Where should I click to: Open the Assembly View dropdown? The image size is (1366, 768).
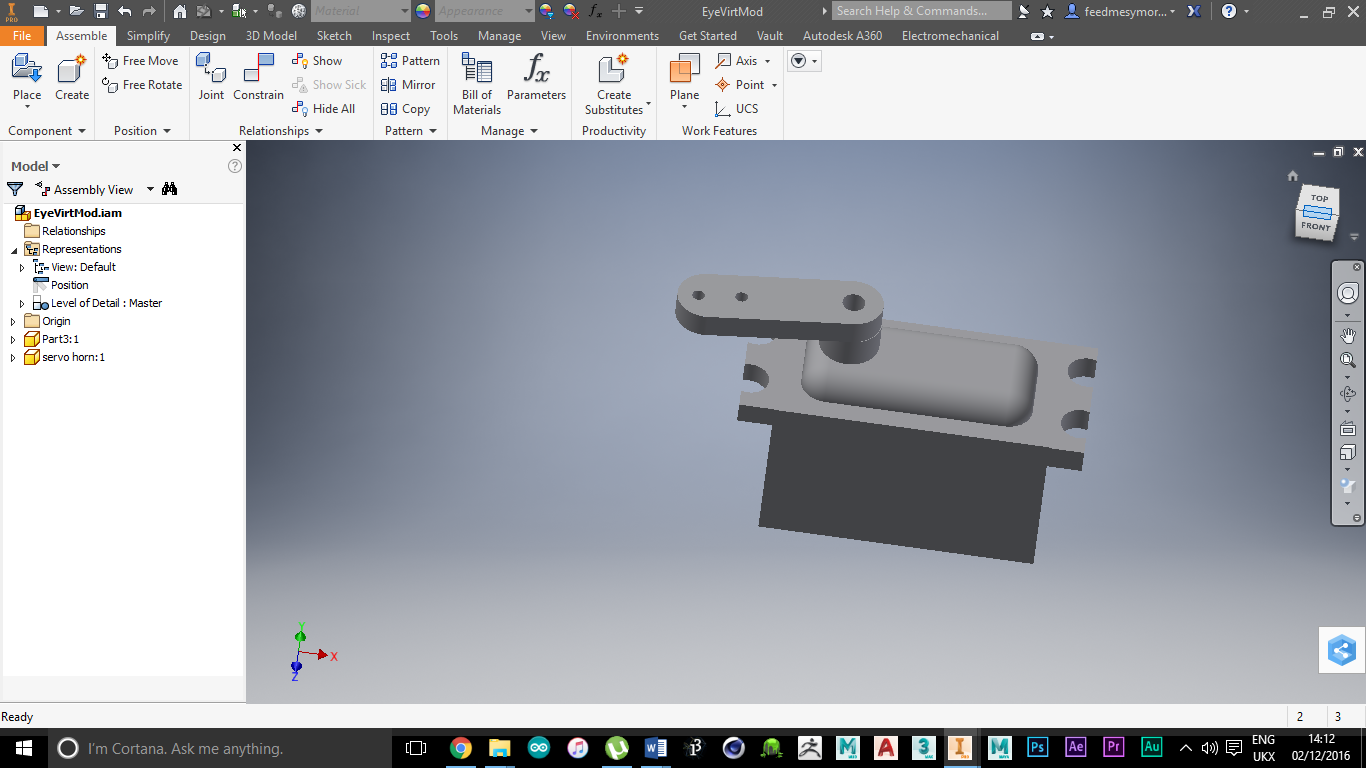(150, 189)
